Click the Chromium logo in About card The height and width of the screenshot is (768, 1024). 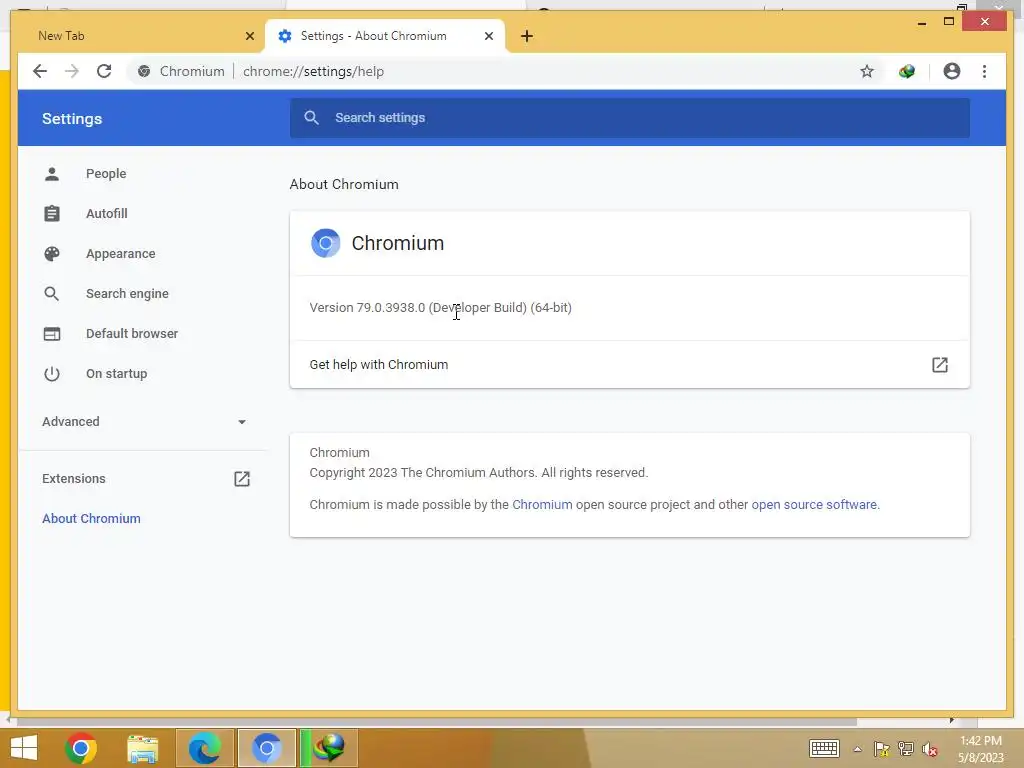325,243
